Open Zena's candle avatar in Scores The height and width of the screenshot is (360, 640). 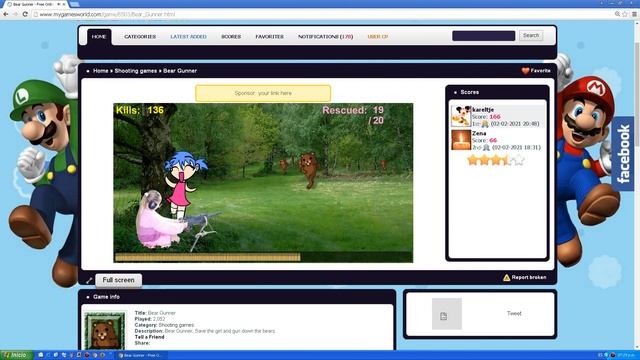coord(461,140)
